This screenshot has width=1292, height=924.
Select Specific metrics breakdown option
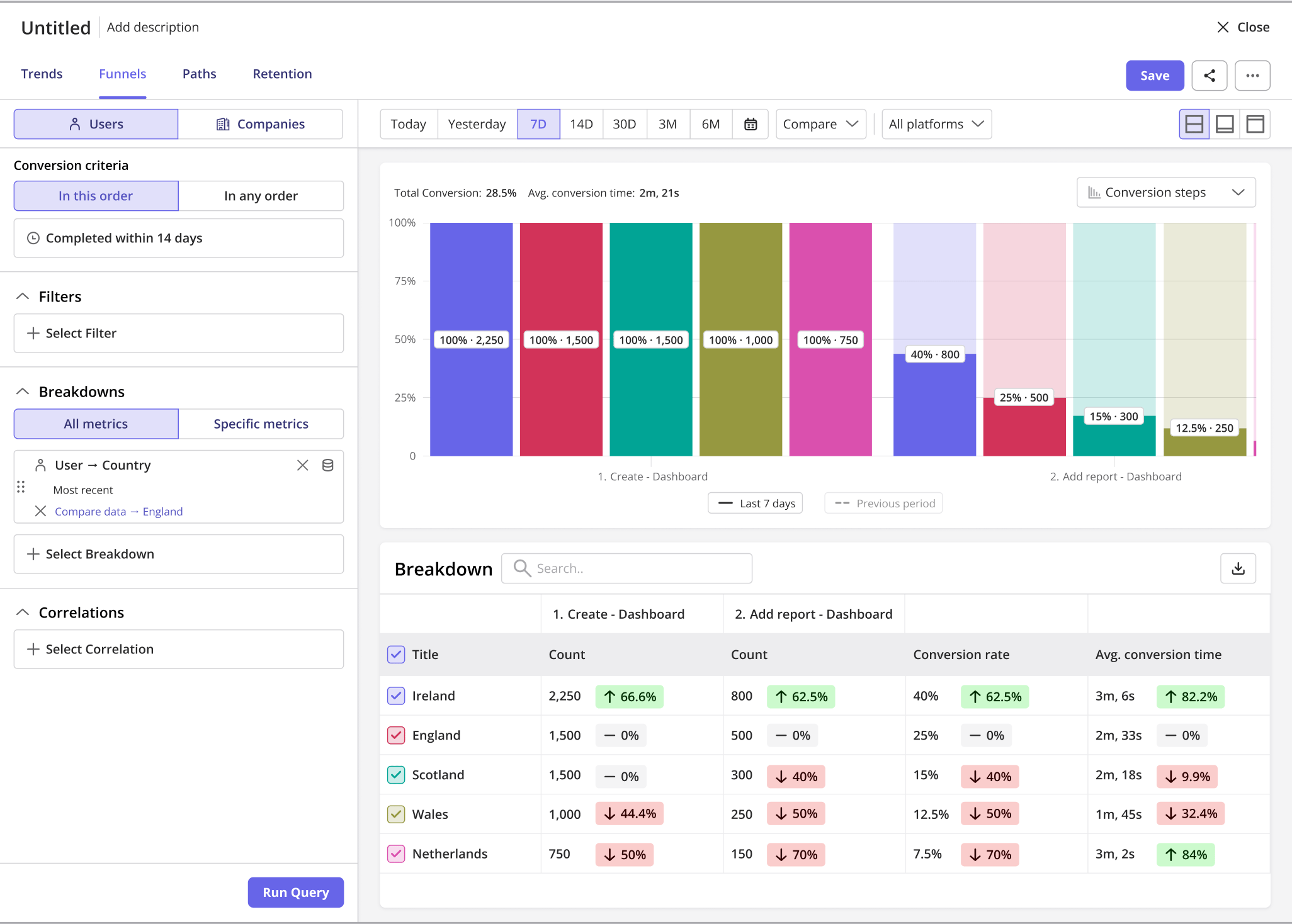click(261, 424)
